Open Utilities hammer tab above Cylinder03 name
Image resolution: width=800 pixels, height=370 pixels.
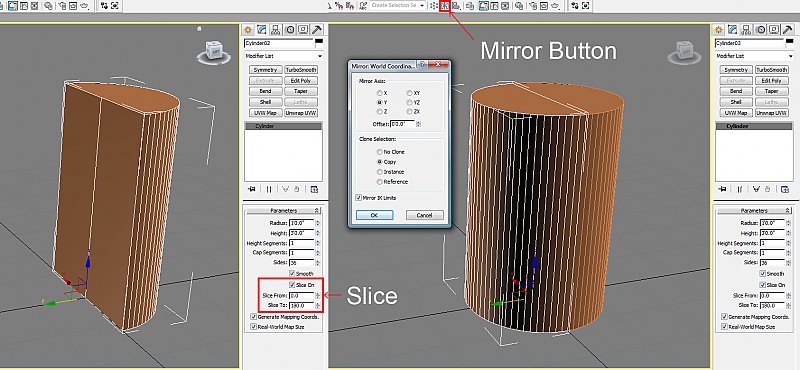(x=788, y=30)
